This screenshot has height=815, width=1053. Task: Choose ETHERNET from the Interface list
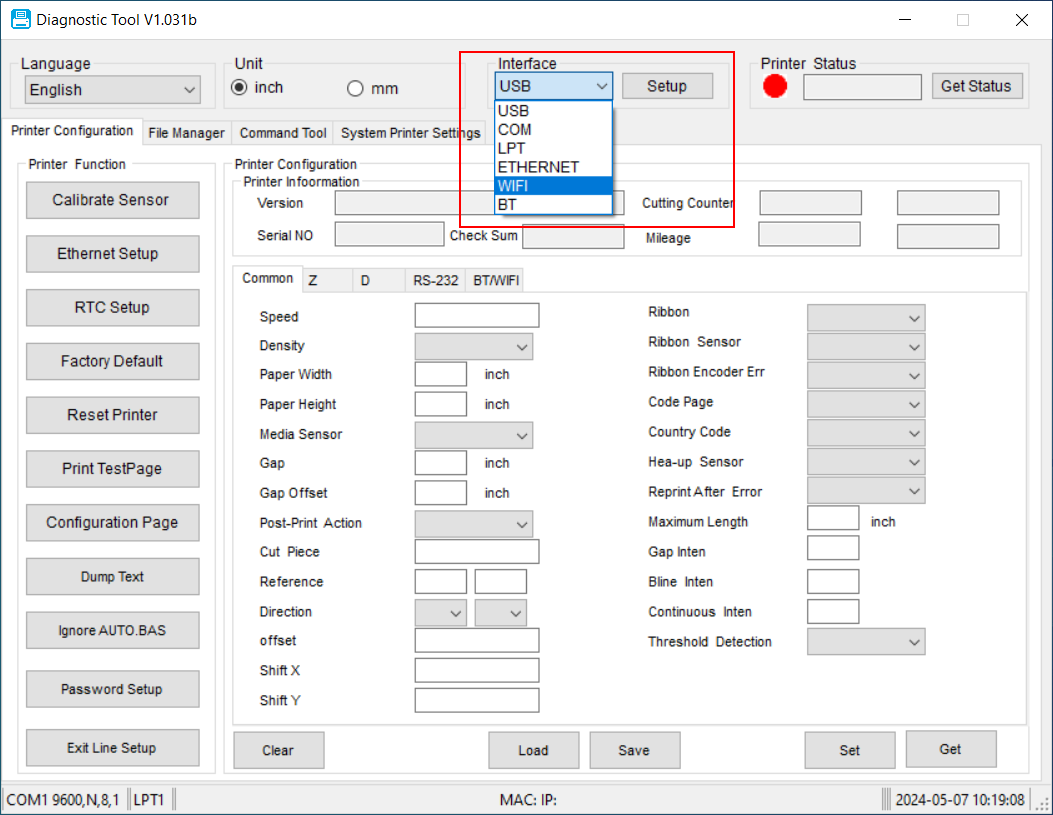coord(553,167)
